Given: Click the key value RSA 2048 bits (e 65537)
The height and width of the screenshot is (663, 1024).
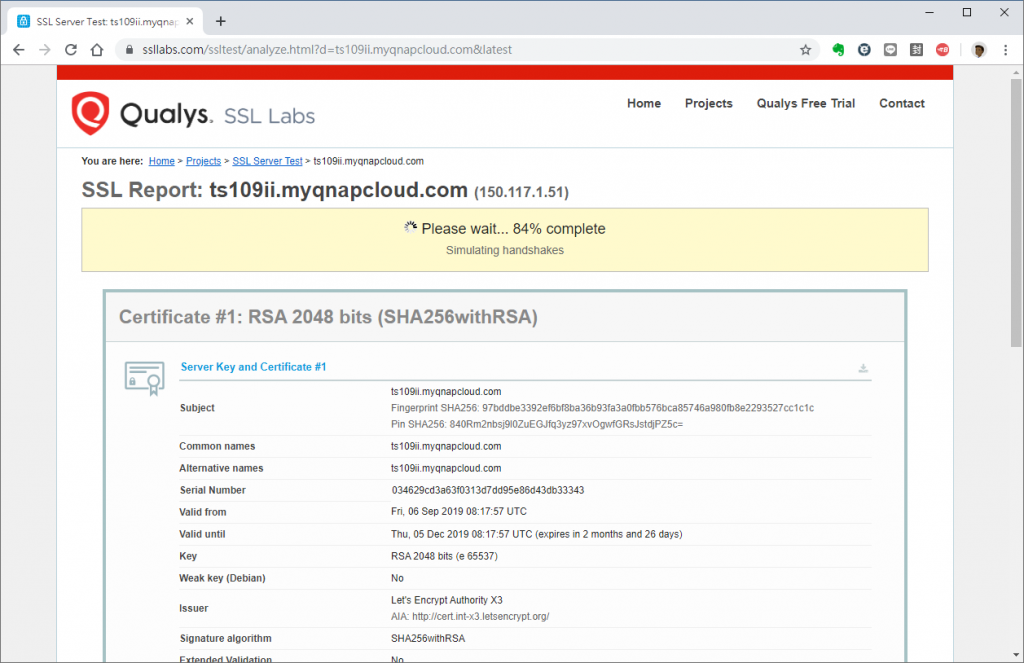Looking at the screenshot, I should click(x=444, y=557).
